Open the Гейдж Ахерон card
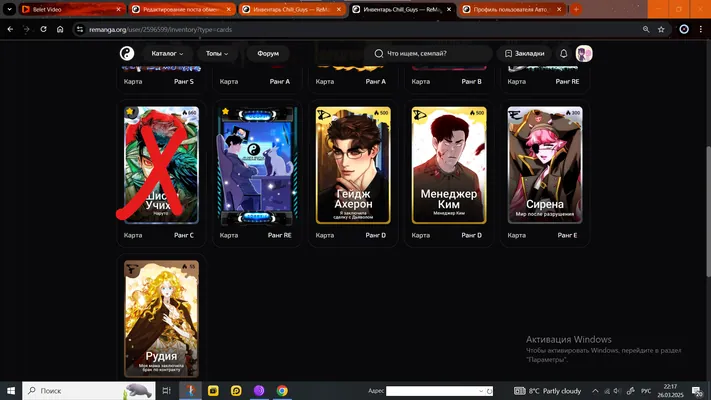This screenshot has height=400, width=711. 353,165
